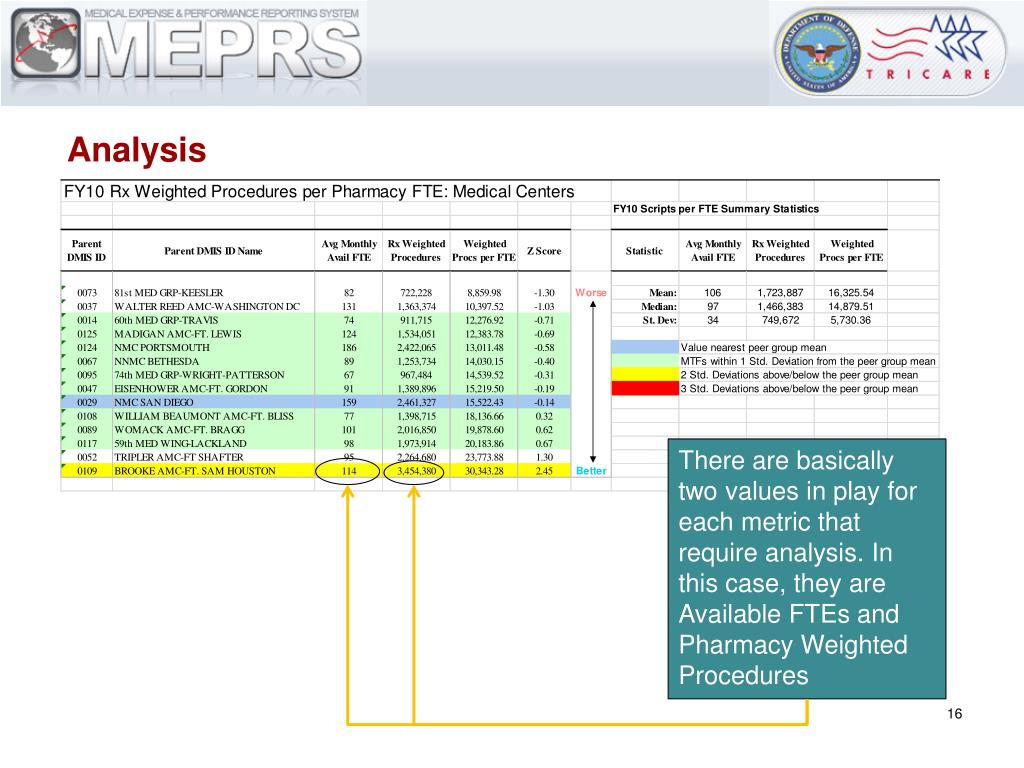Screen dimensions: 1024x768
Task: Click the 'Mean:' statistic label
Action: point(663,293)
